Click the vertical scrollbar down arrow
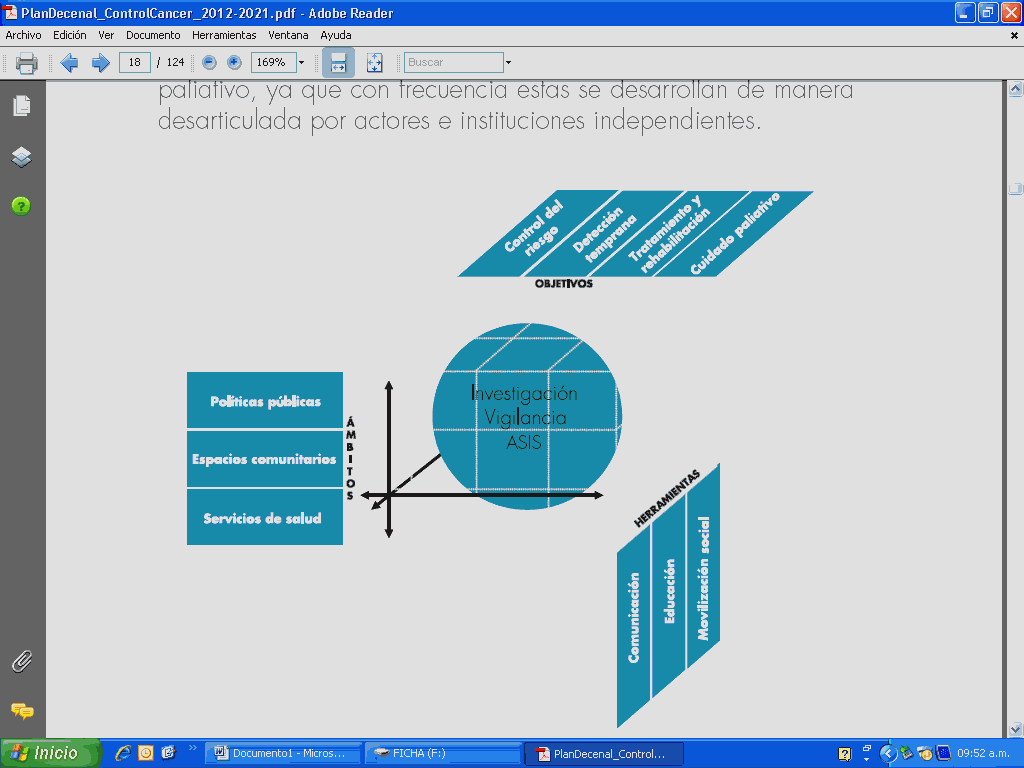 (1016, 729)
